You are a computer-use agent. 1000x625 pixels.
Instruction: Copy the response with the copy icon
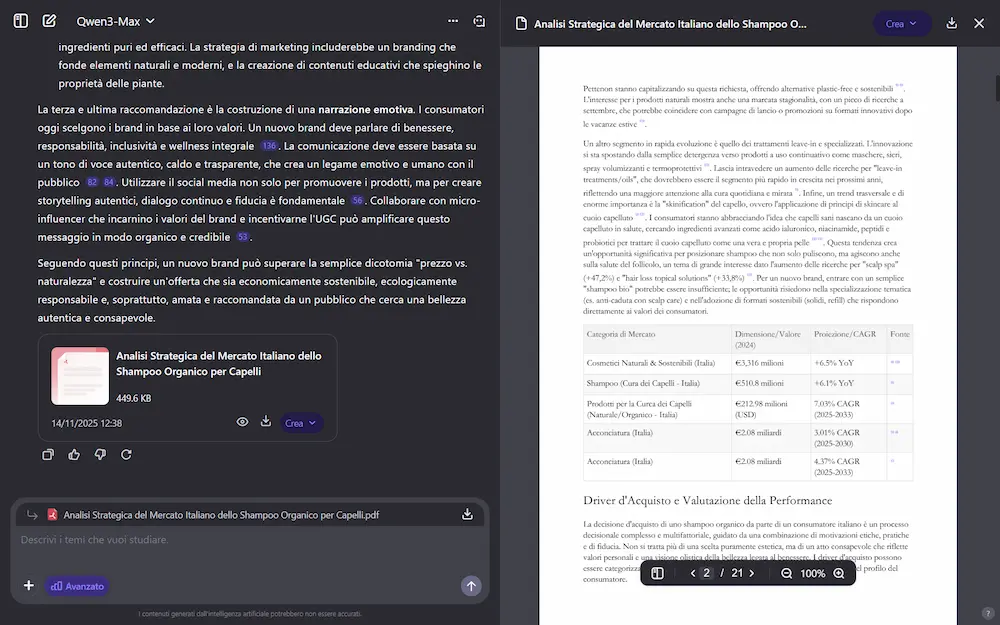point(48,455)
